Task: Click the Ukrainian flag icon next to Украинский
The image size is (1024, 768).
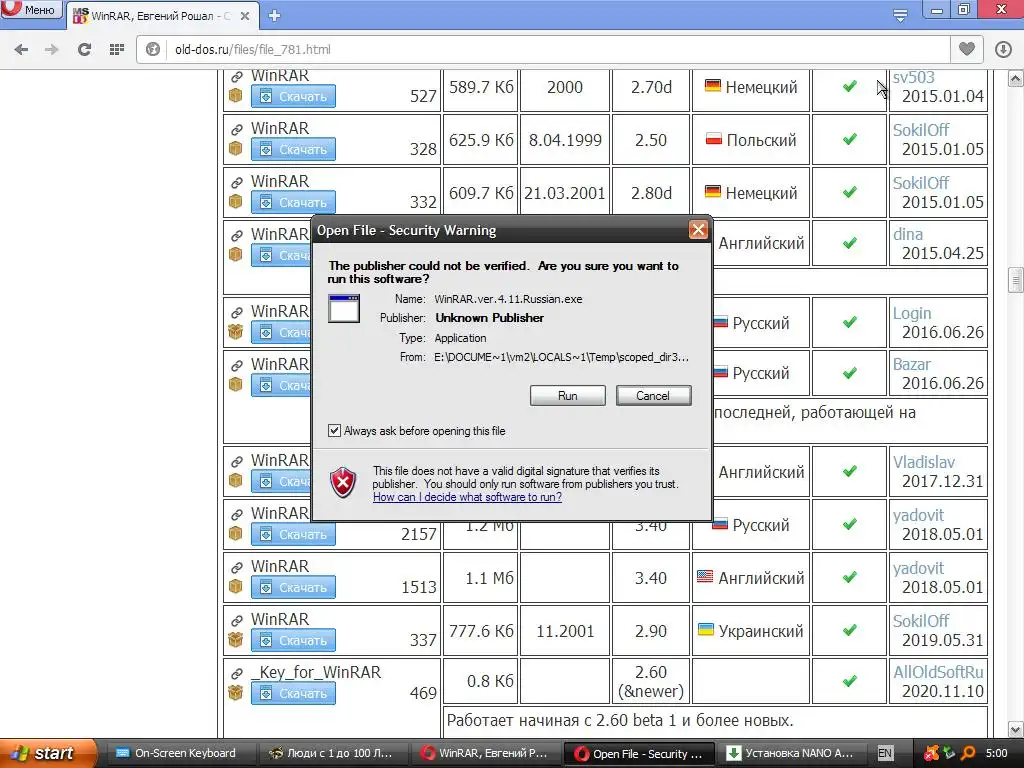Action: pyautogui.click(x=705, y=630)
